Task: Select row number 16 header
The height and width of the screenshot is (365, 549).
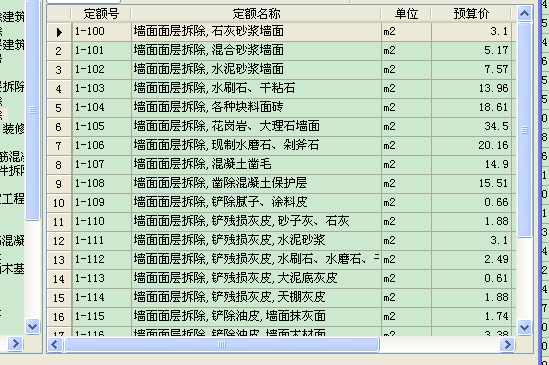Action: click(x=59, y=317)
